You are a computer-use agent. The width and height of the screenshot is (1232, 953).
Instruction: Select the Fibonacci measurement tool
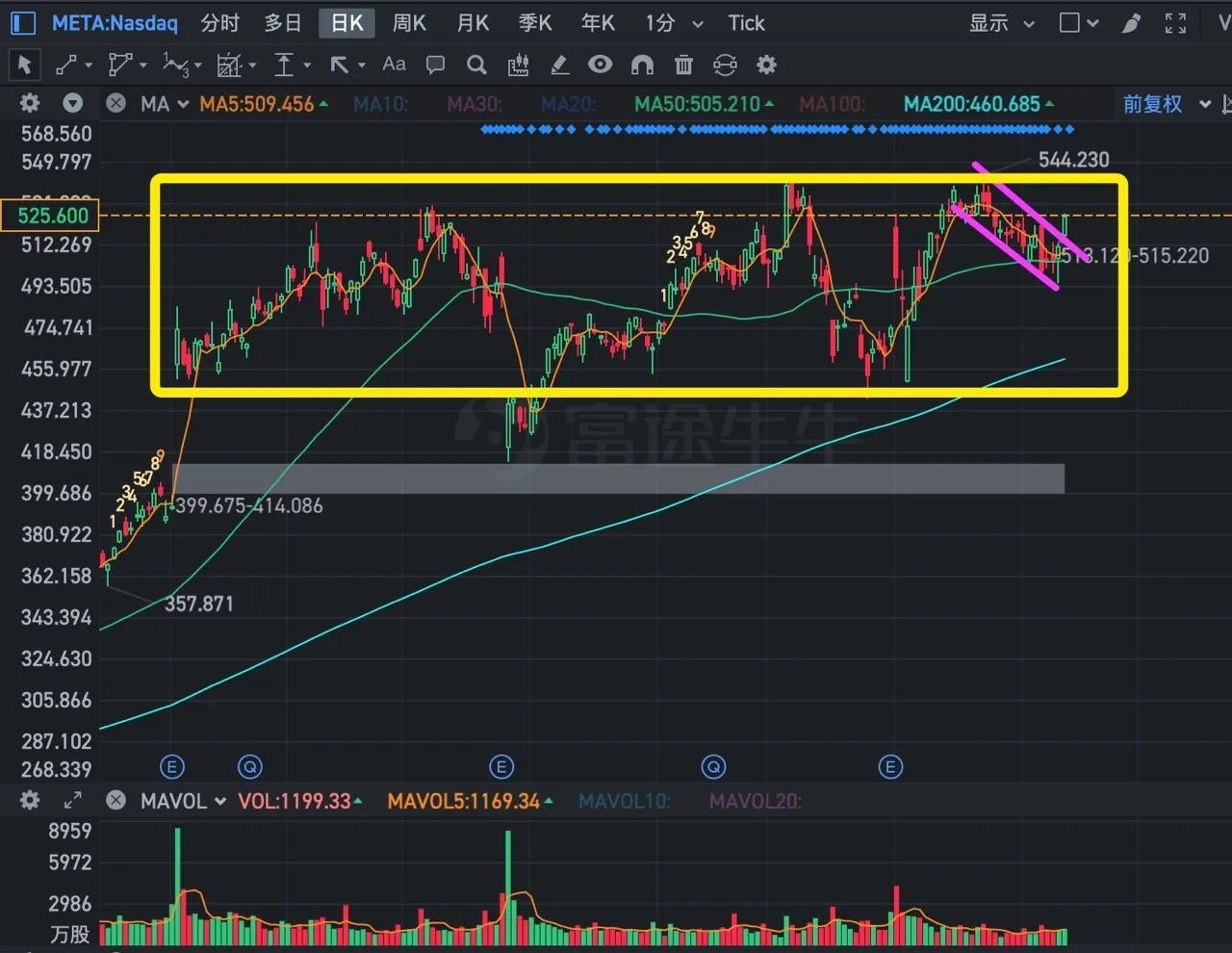(x=229, y=64)
